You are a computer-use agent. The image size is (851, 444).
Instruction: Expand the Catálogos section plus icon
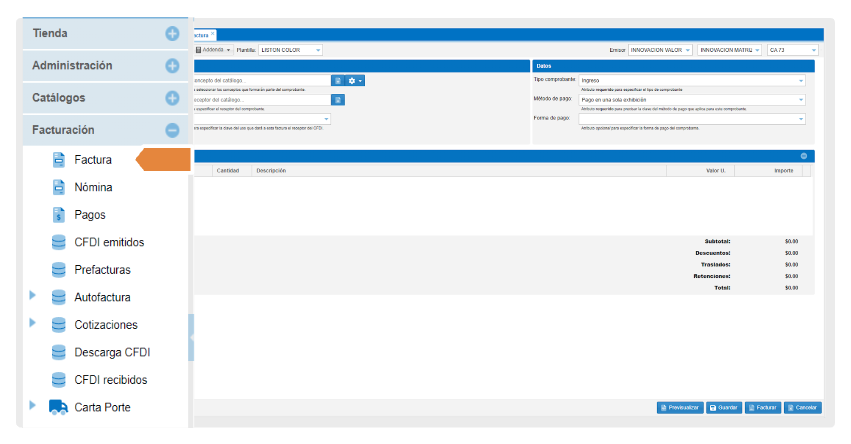pyautogui.click(x=172, y=98)
